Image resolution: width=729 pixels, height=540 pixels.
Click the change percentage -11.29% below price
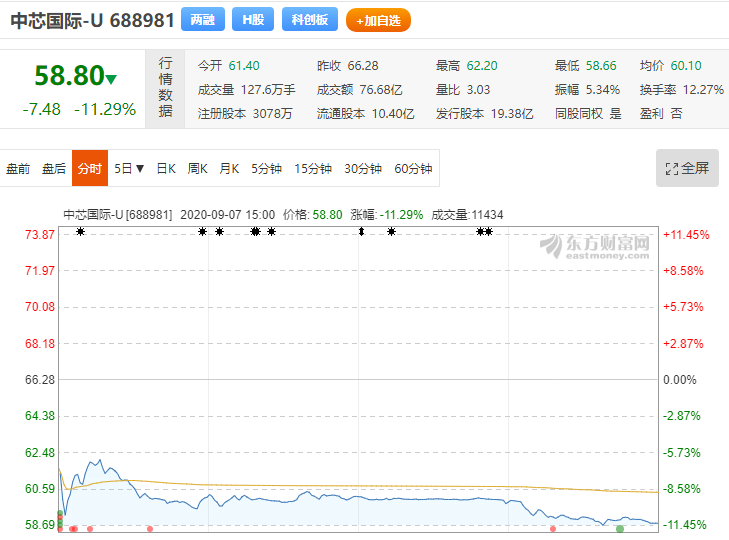(x=105, y=109)
